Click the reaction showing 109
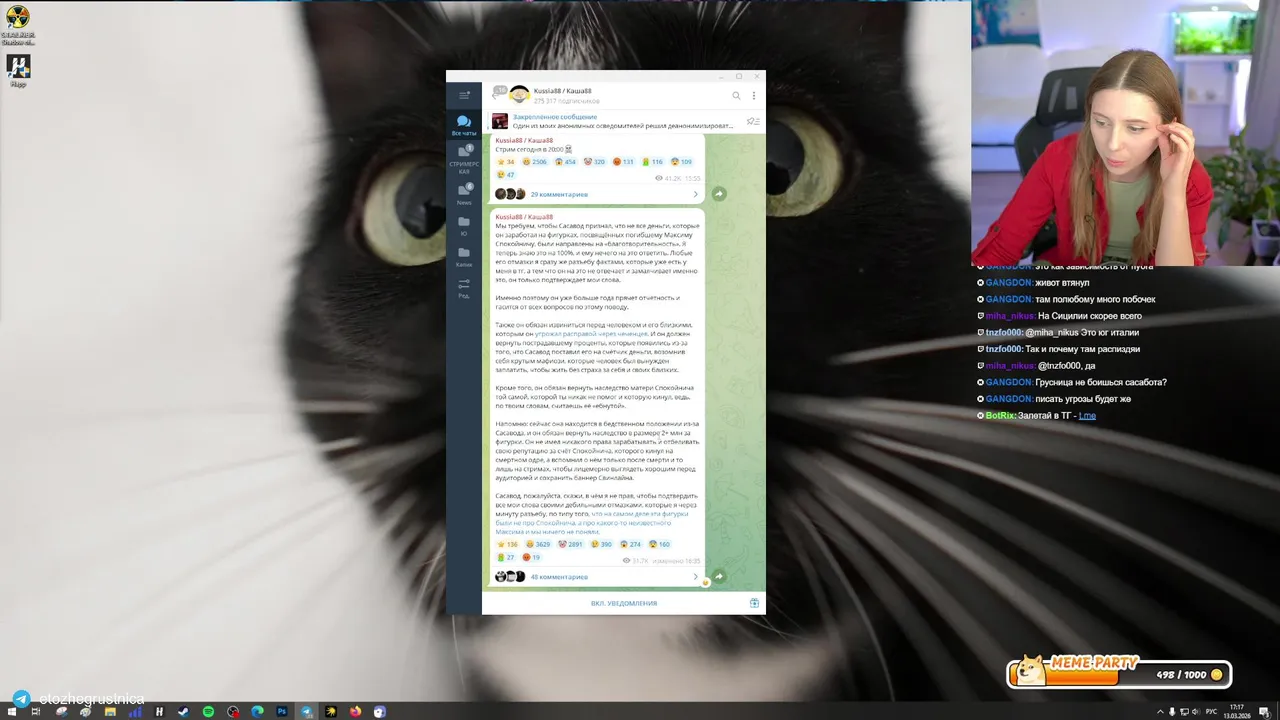Viewport: 1280px width, 720px height. 681,161
